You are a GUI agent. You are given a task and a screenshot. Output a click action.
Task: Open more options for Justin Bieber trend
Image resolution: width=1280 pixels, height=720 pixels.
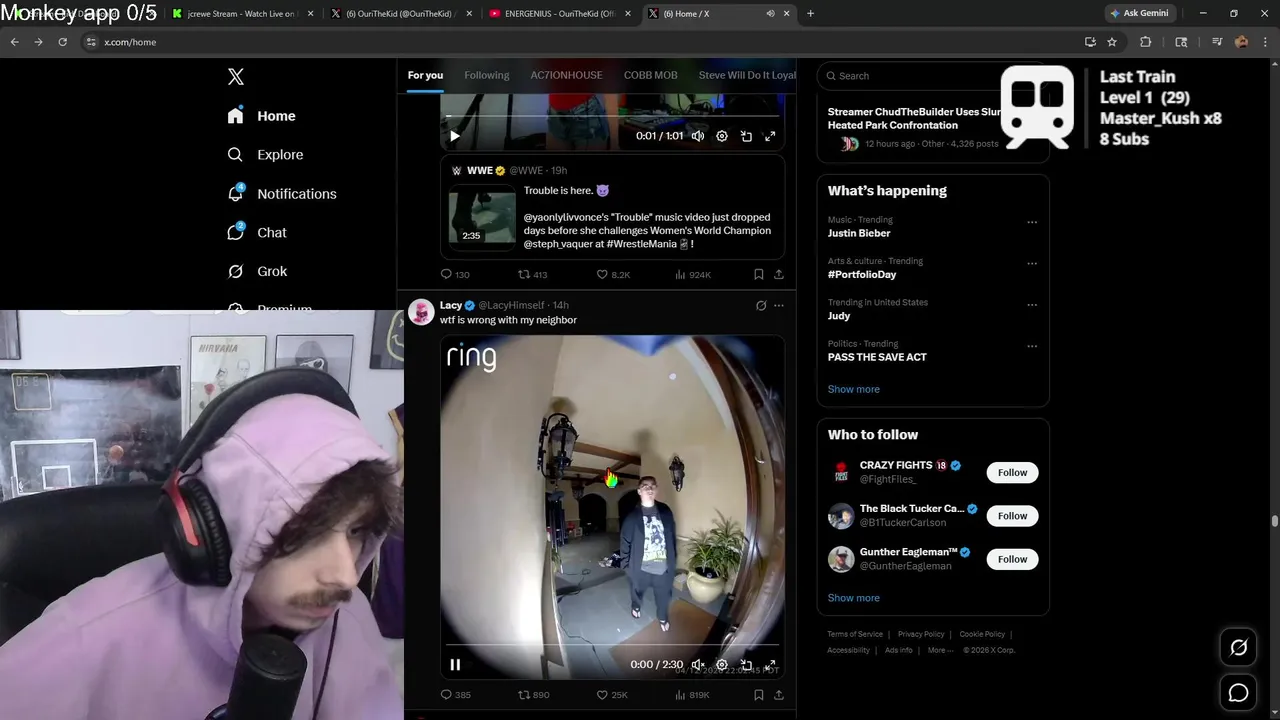click(1032, 222)
